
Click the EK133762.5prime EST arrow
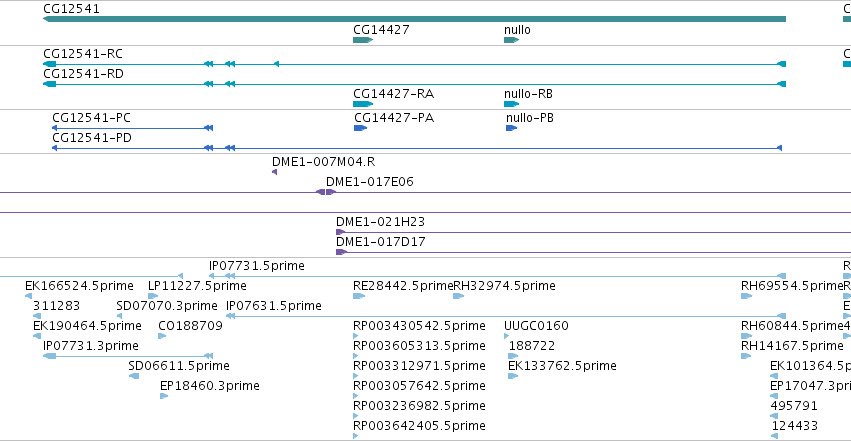[513, 376]
